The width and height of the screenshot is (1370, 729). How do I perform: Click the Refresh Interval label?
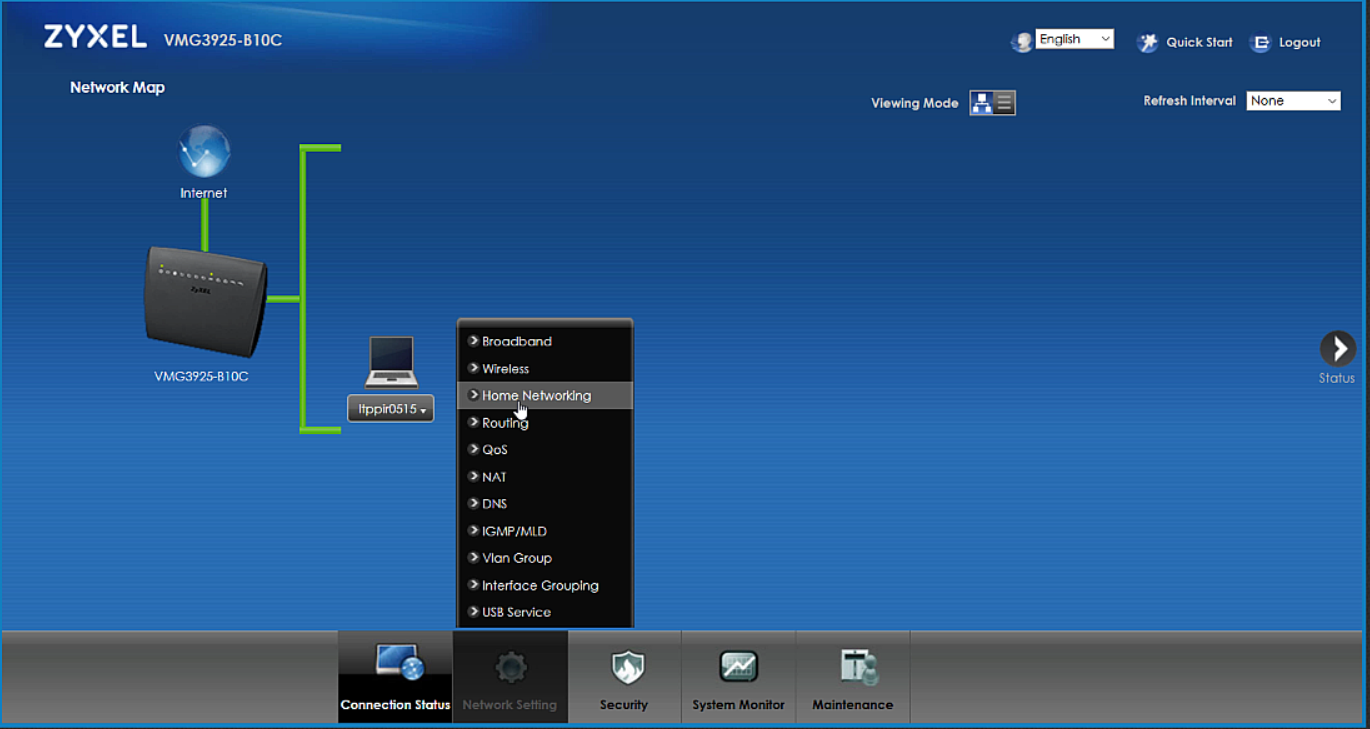coord(1189,101)
